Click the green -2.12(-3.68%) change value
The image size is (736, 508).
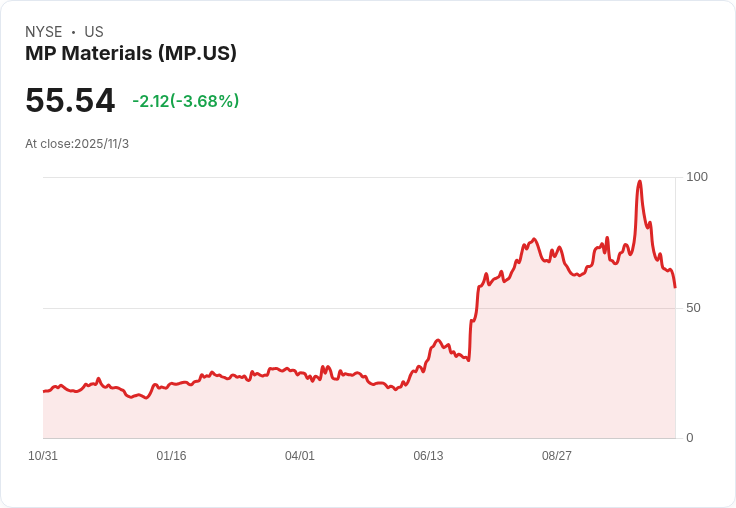click(x=186, y=101)
